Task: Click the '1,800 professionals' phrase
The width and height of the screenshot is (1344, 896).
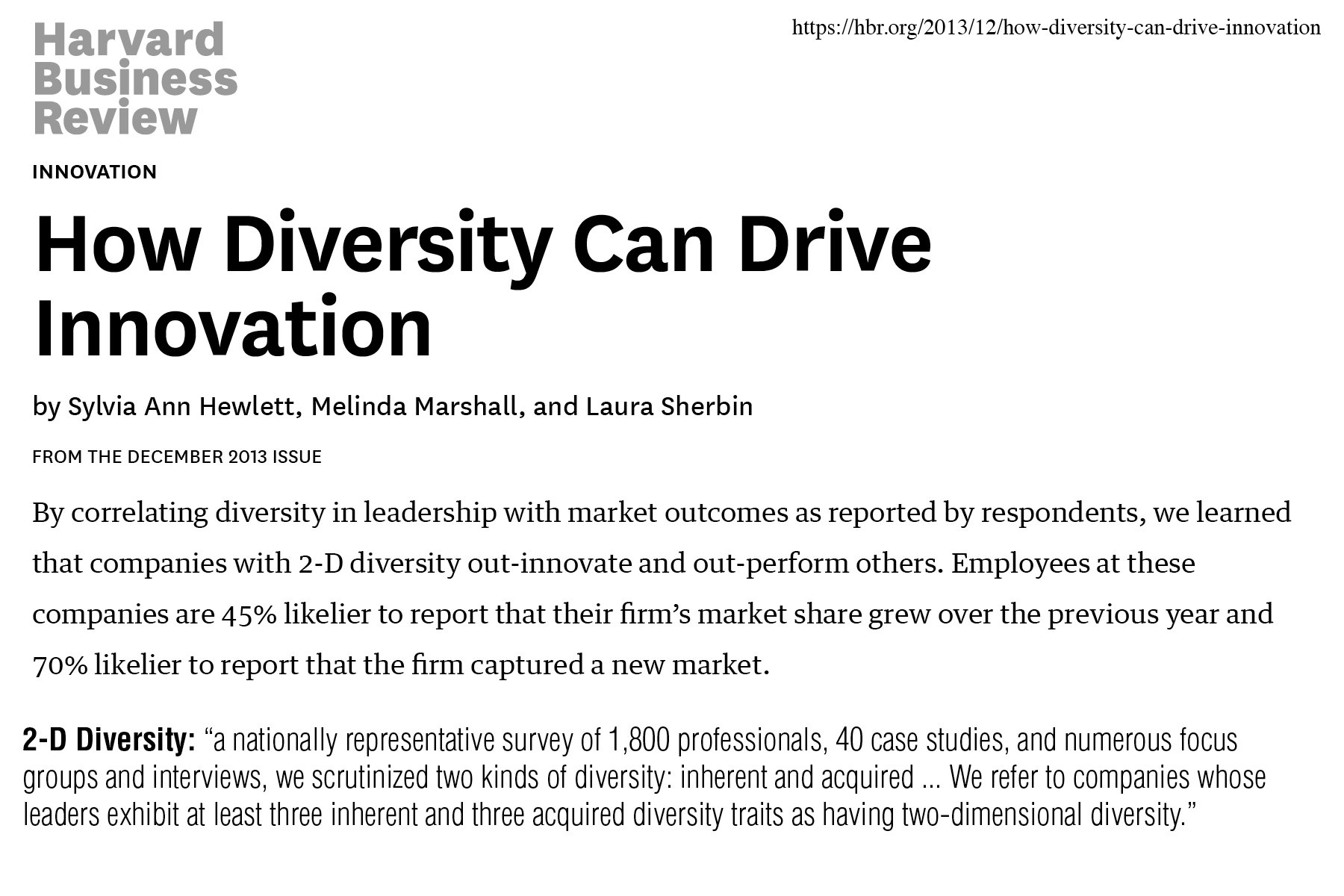Action: pyautogui.click(x=716, y=740)
